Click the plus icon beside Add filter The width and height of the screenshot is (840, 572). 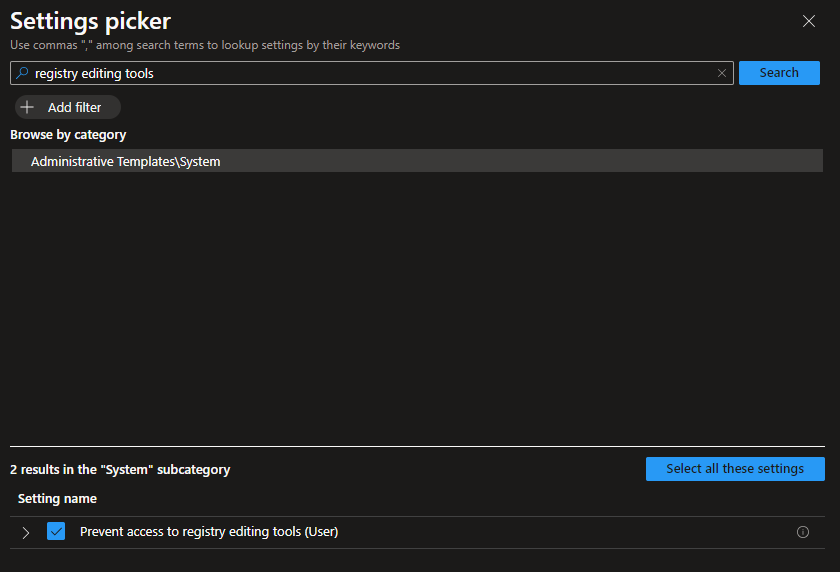pos(28,107)
